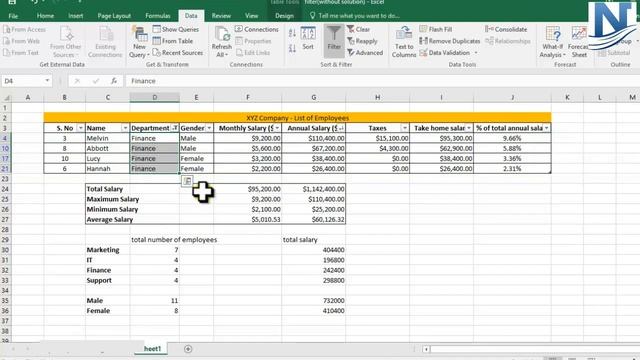Open the File tab
This screenshot has height=360, width=640.
pyautogui.click(x=13, y=16)
